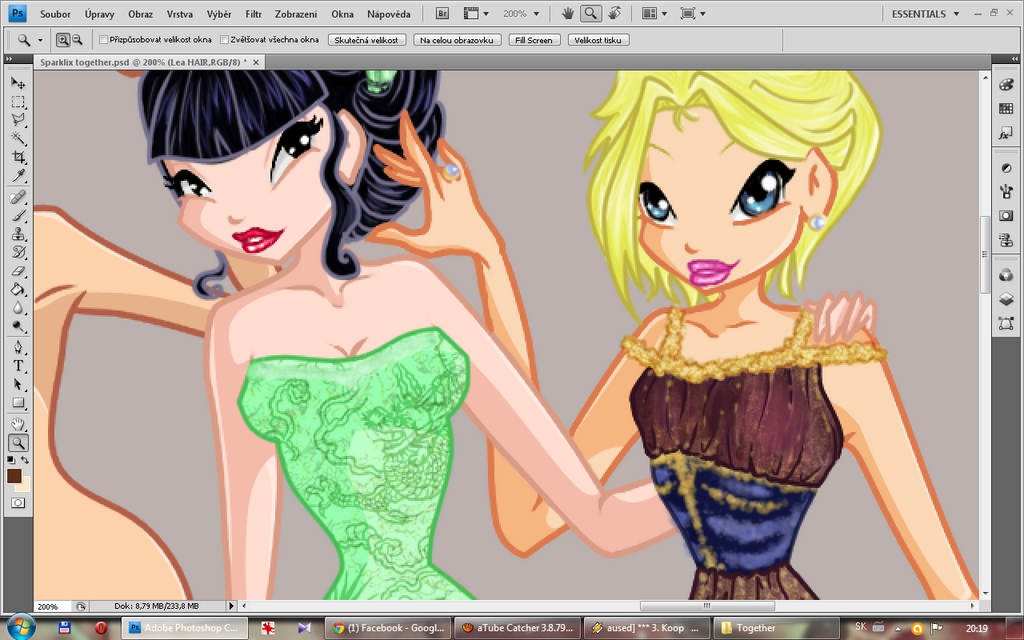Select the History Brush tool
1024x640 pixels.
click(18, 252)
